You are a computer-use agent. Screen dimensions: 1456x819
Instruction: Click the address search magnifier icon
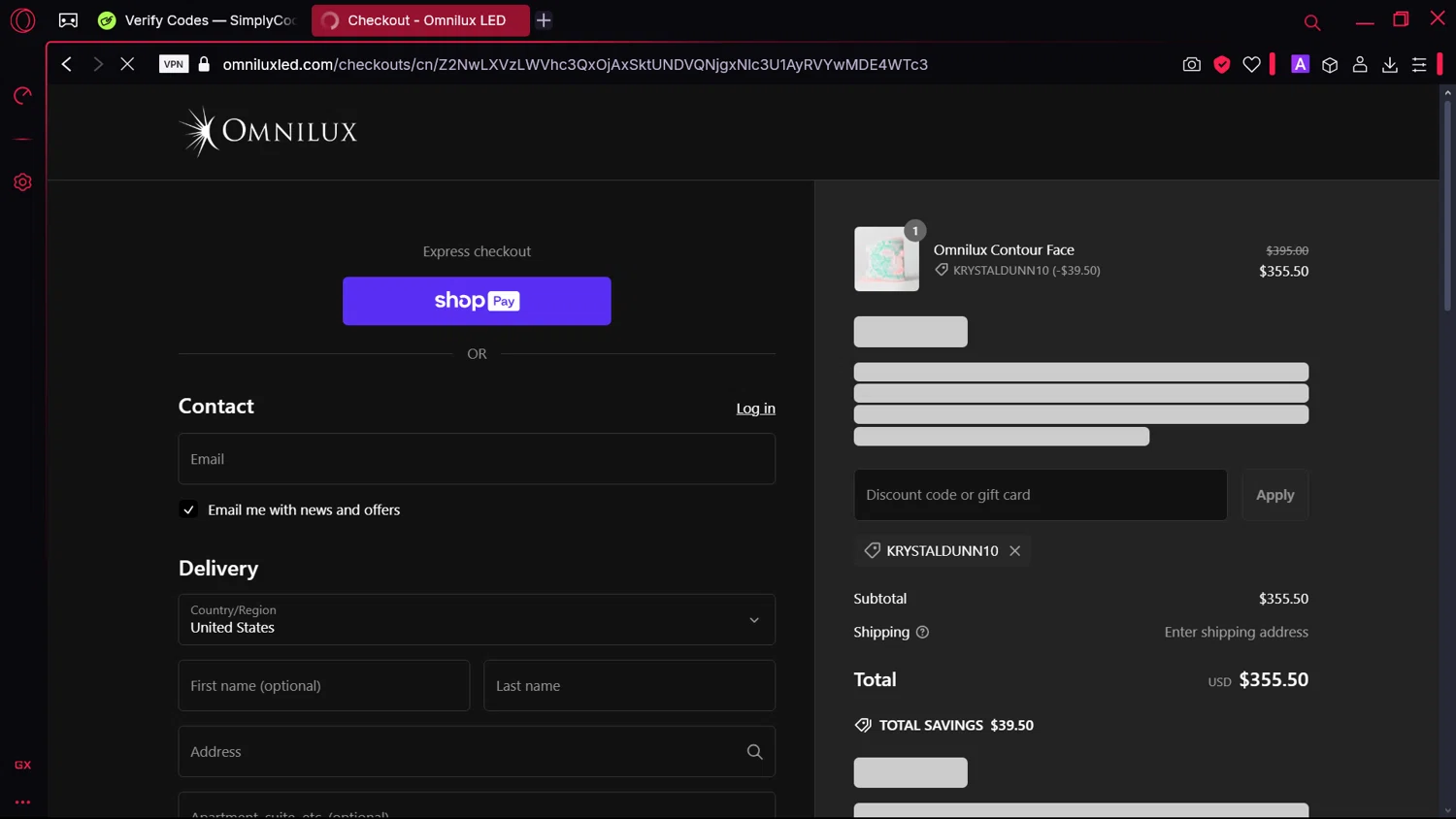(754, 752)
